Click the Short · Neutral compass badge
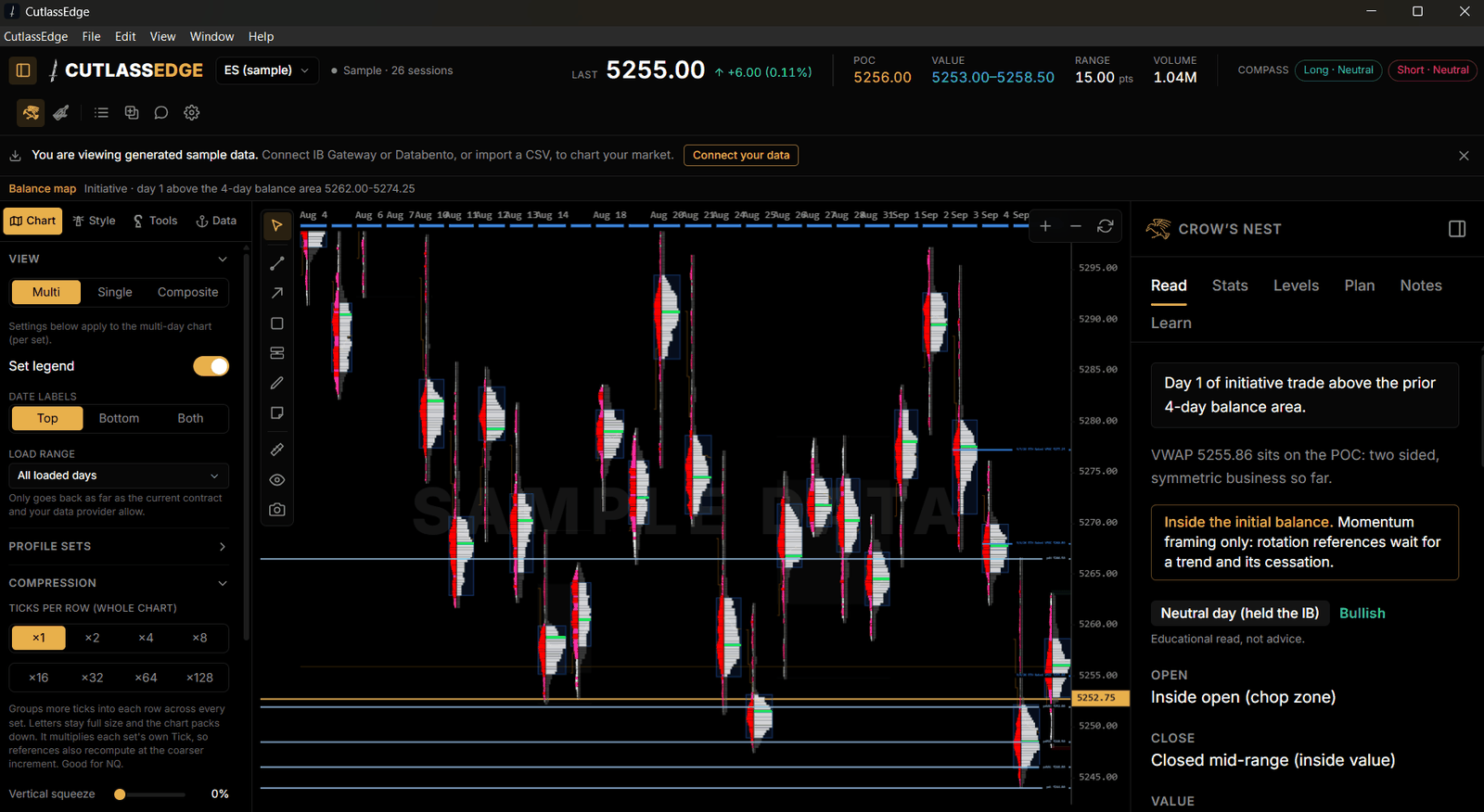The height and width of the screenshot is (812, 1484). [1433, 70]
